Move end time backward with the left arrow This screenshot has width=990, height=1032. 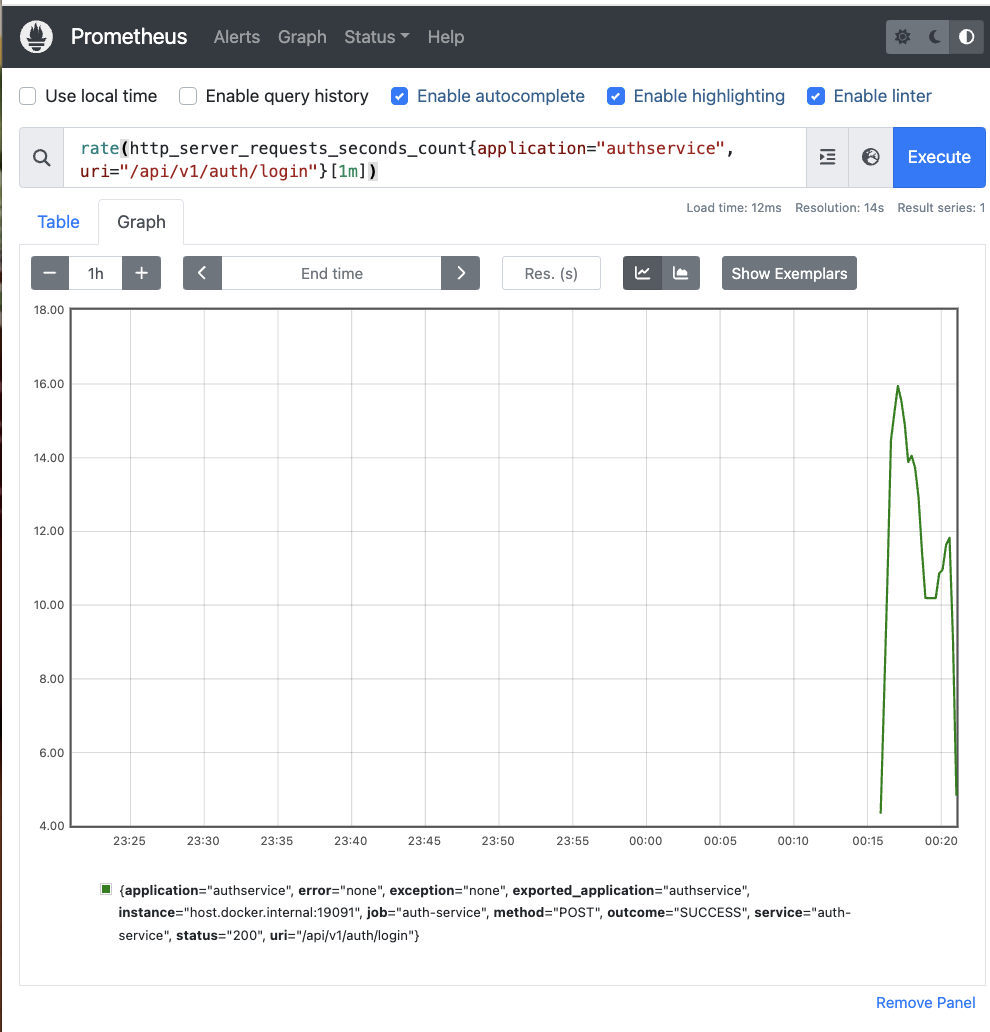click(x=202, y=273)
